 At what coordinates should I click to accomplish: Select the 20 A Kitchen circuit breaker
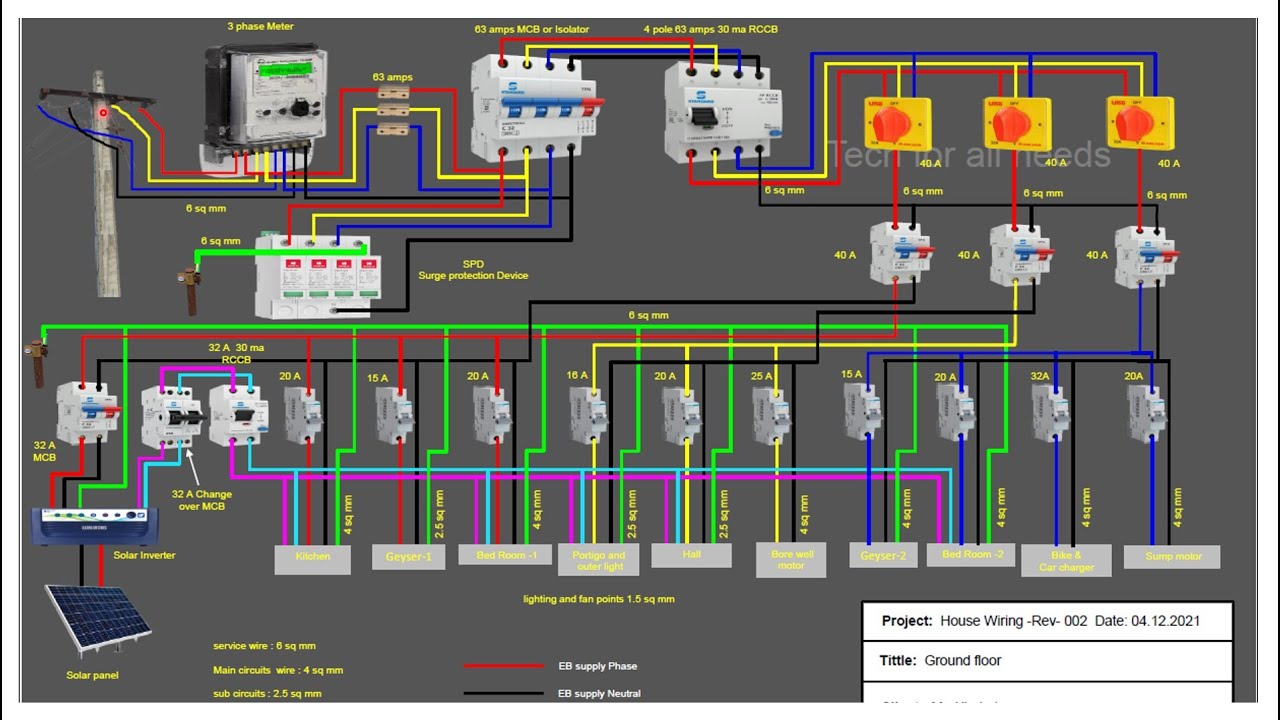pyautogui.click(x=303, y=414)
